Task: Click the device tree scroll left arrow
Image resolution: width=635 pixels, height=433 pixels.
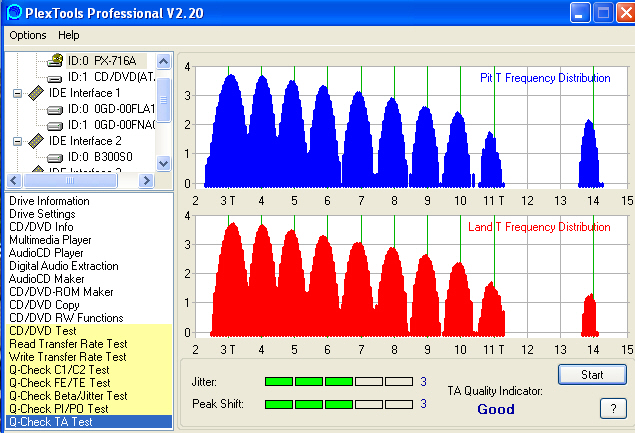Action: point(14,180)
